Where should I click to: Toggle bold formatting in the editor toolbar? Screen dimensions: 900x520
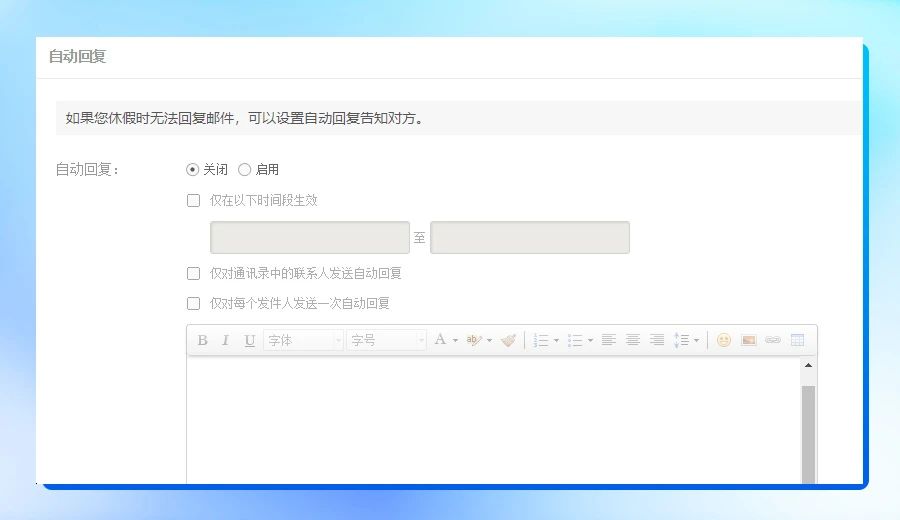(202, 340)
